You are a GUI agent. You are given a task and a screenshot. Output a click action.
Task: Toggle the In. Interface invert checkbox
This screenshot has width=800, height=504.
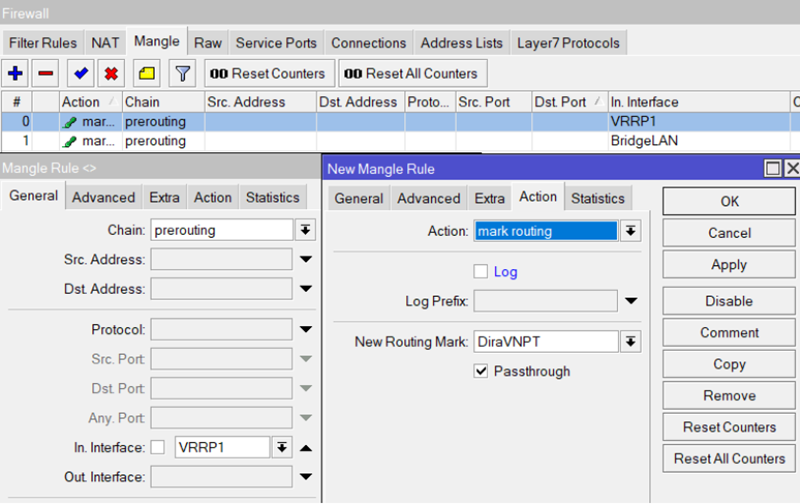click(x=158, y=447)
